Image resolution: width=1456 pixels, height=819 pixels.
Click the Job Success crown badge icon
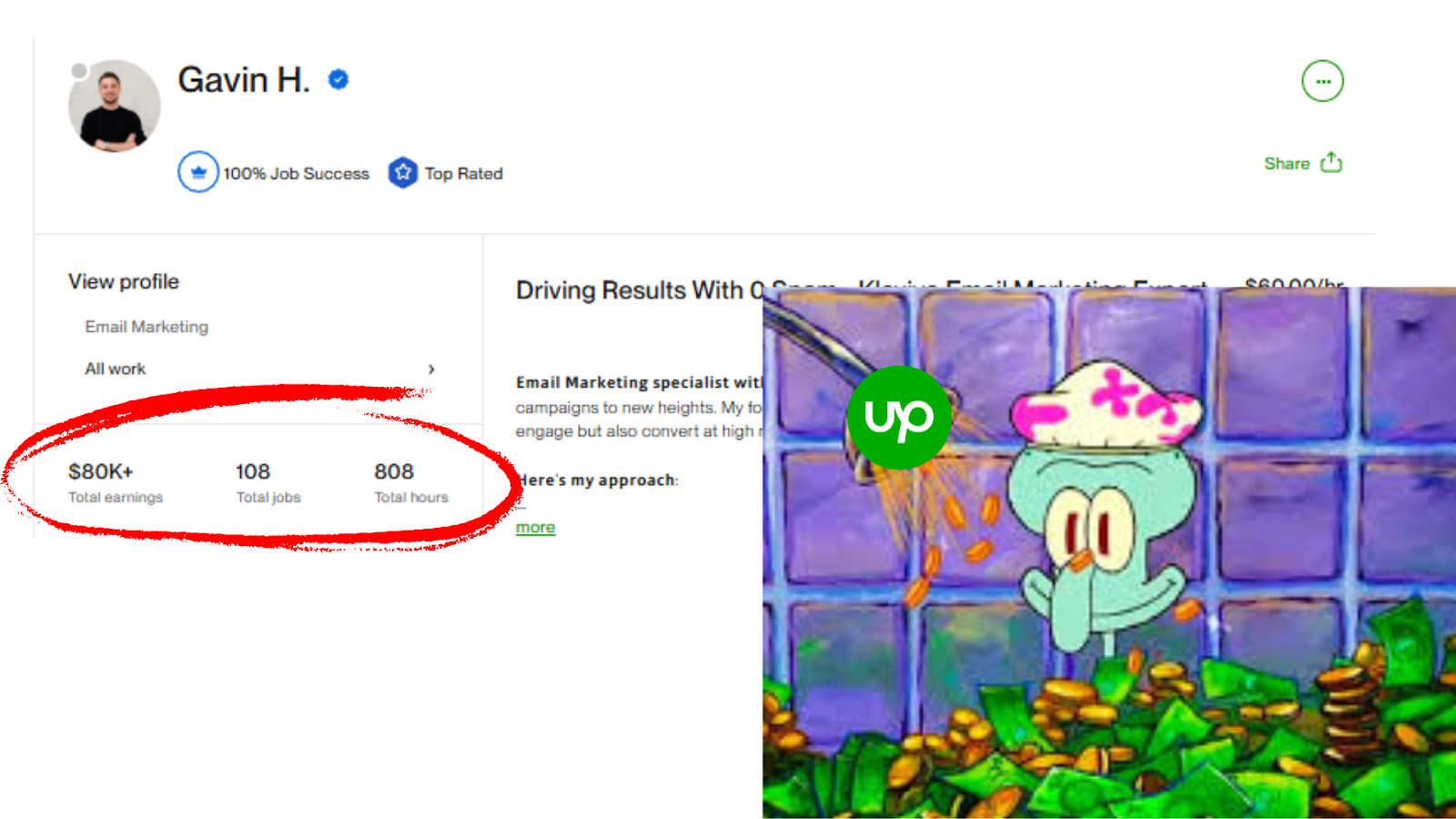click(x=198, y=172)
